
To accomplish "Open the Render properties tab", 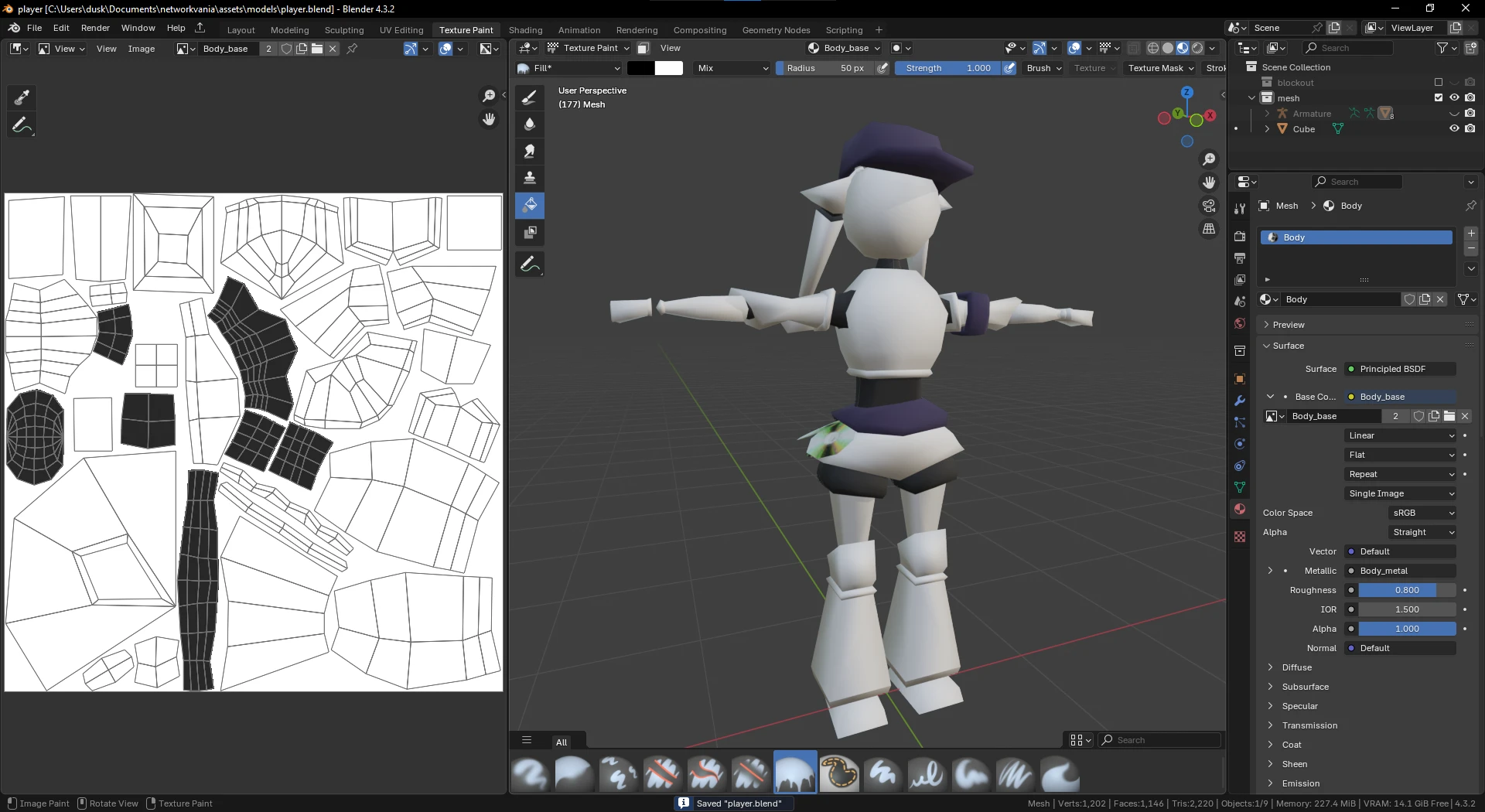I will (1240, 237).
